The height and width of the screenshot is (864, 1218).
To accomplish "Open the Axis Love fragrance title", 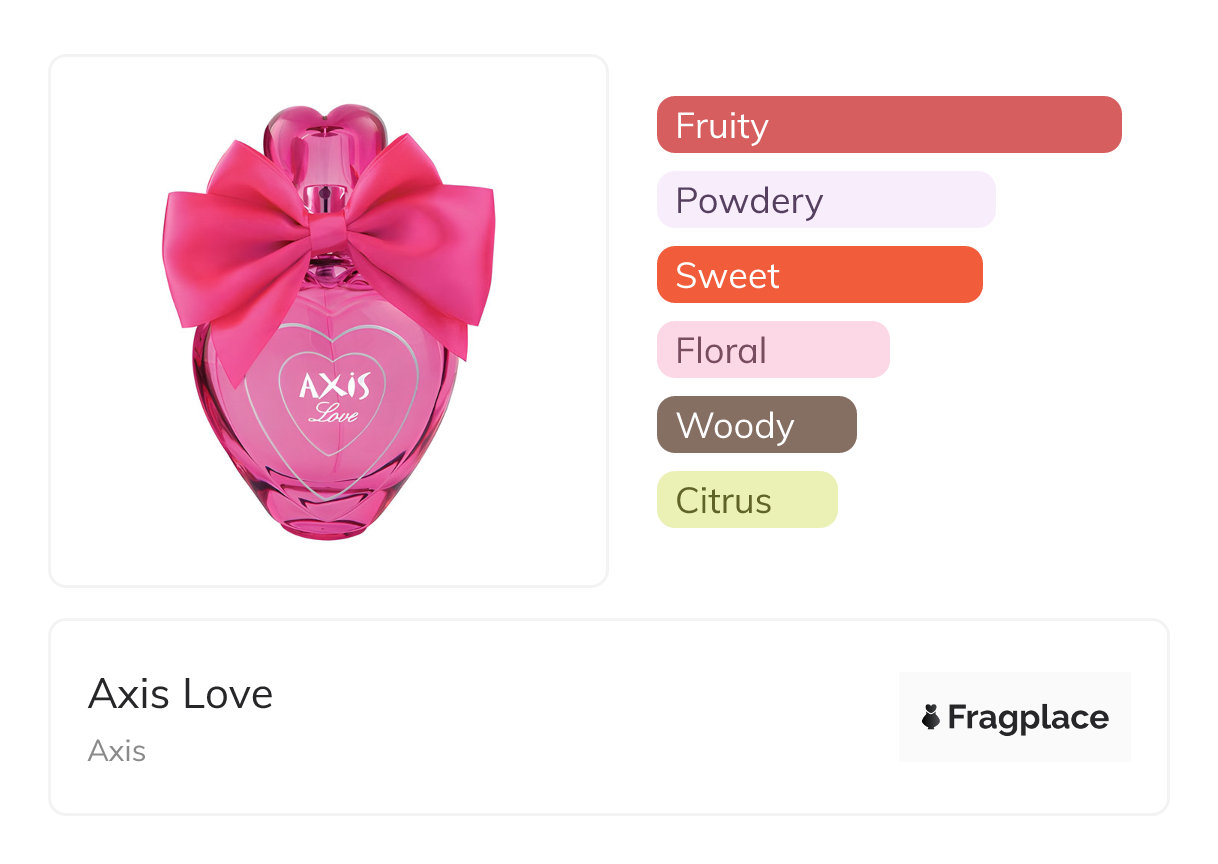I will [181, 694].
